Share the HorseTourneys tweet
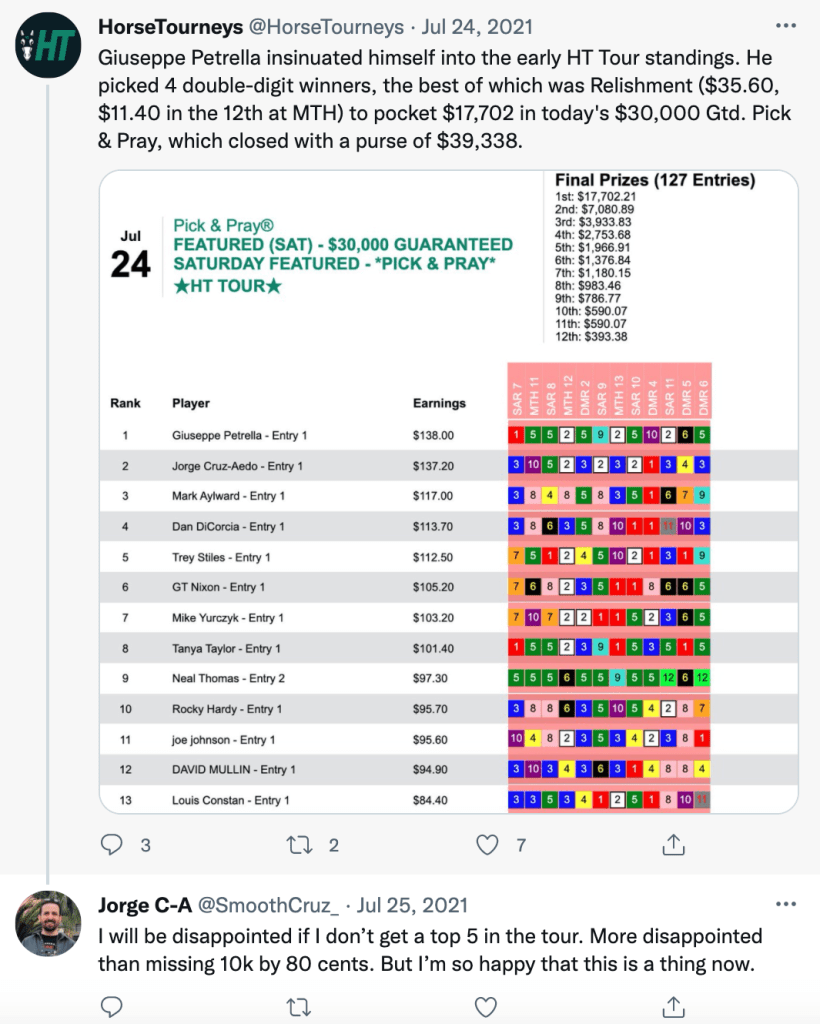This screenshot has height=1024, width=820. [674, 845]
